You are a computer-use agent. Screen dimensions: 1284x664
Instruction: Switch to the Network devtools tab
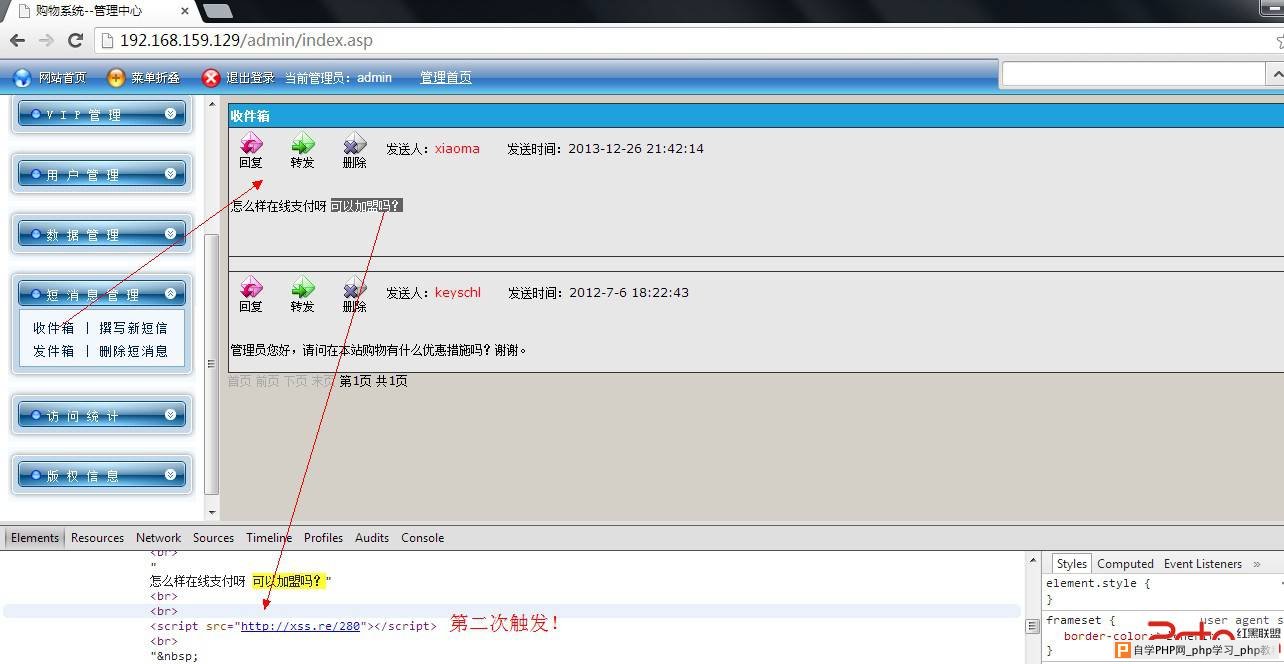pyautogui.click(x=158, y=538)
